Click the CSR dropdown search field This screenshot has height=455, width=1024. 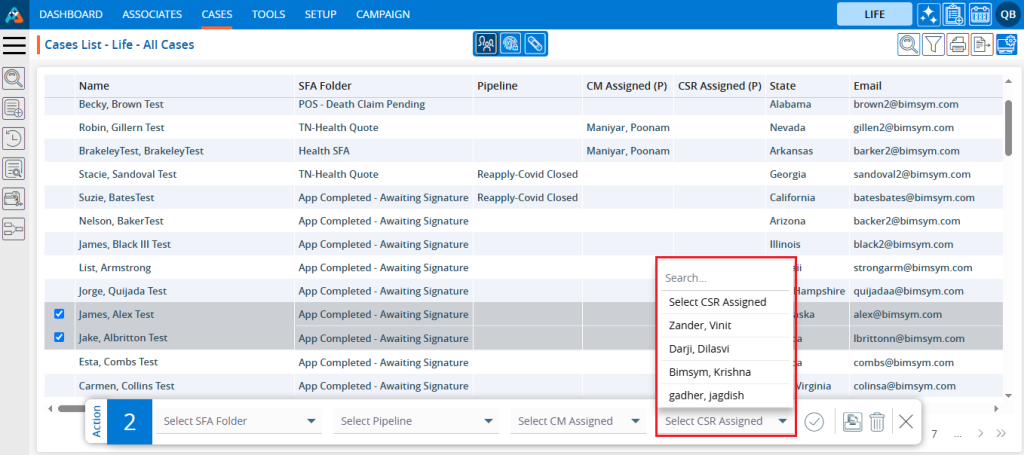(725, 278)
